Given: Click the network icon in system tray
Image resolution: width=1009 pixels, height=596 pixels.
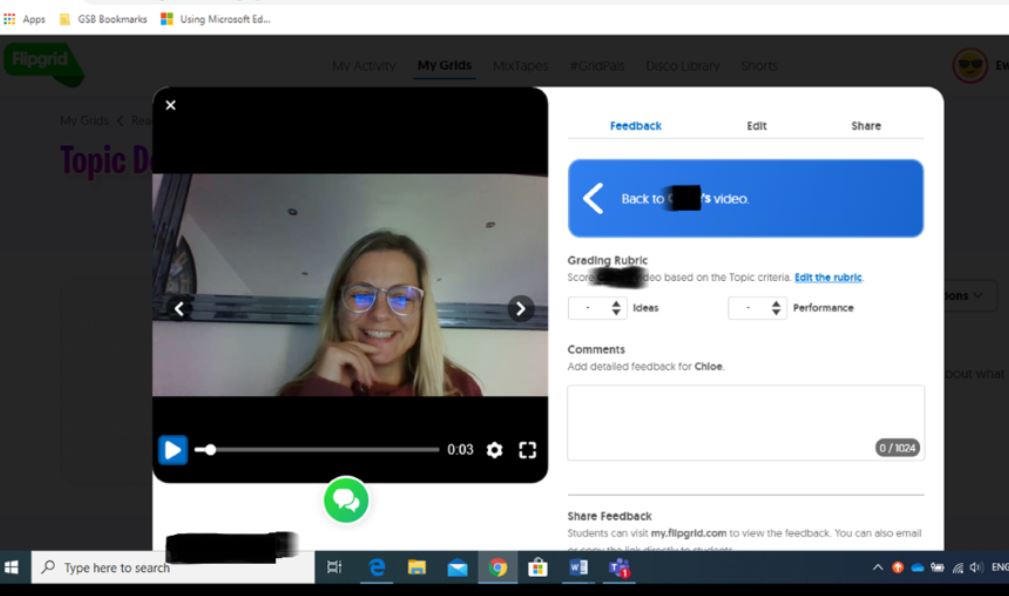Looking at the screenshot, I should [958, 567].
